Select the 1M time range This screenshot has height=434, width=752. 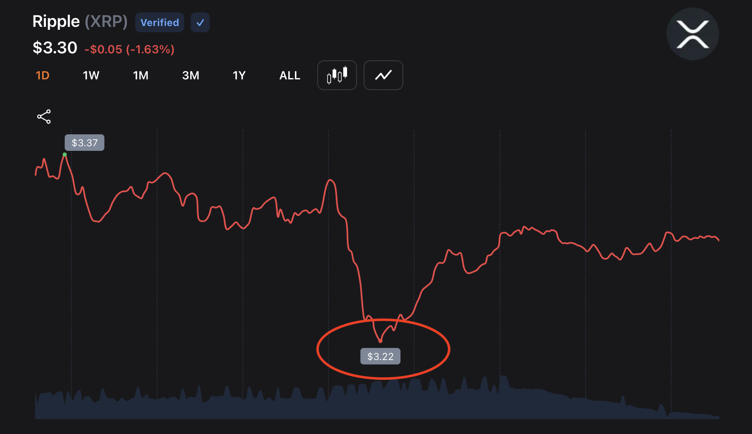(x=141, y=75)
